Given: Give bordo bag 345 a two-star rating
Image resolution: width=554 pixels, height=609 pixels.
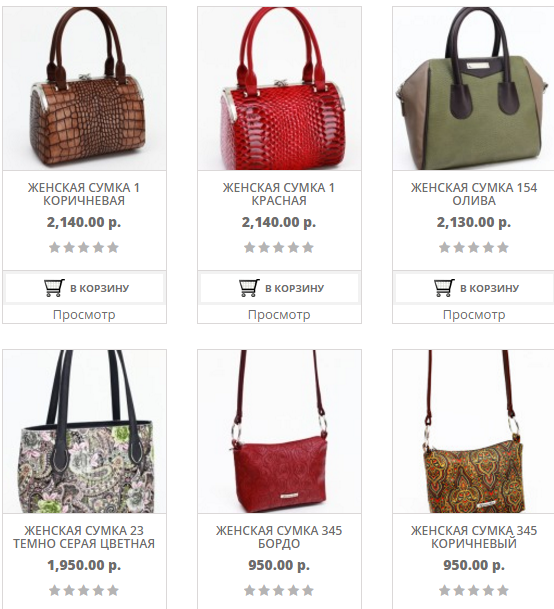Looking at the screenshot, I should 264,591.
